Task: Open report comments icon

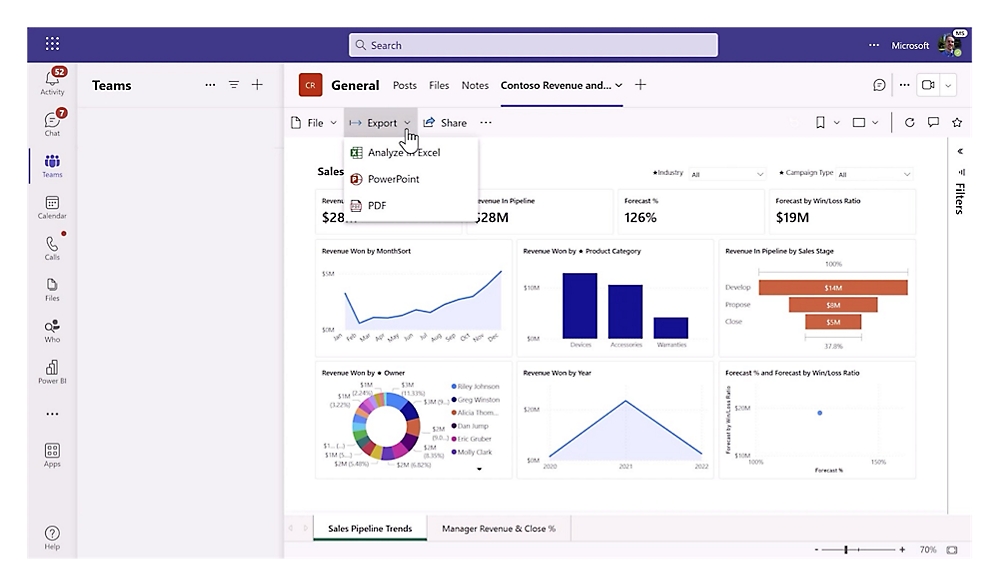Action: pyautogui.click(x=933, y=122)
